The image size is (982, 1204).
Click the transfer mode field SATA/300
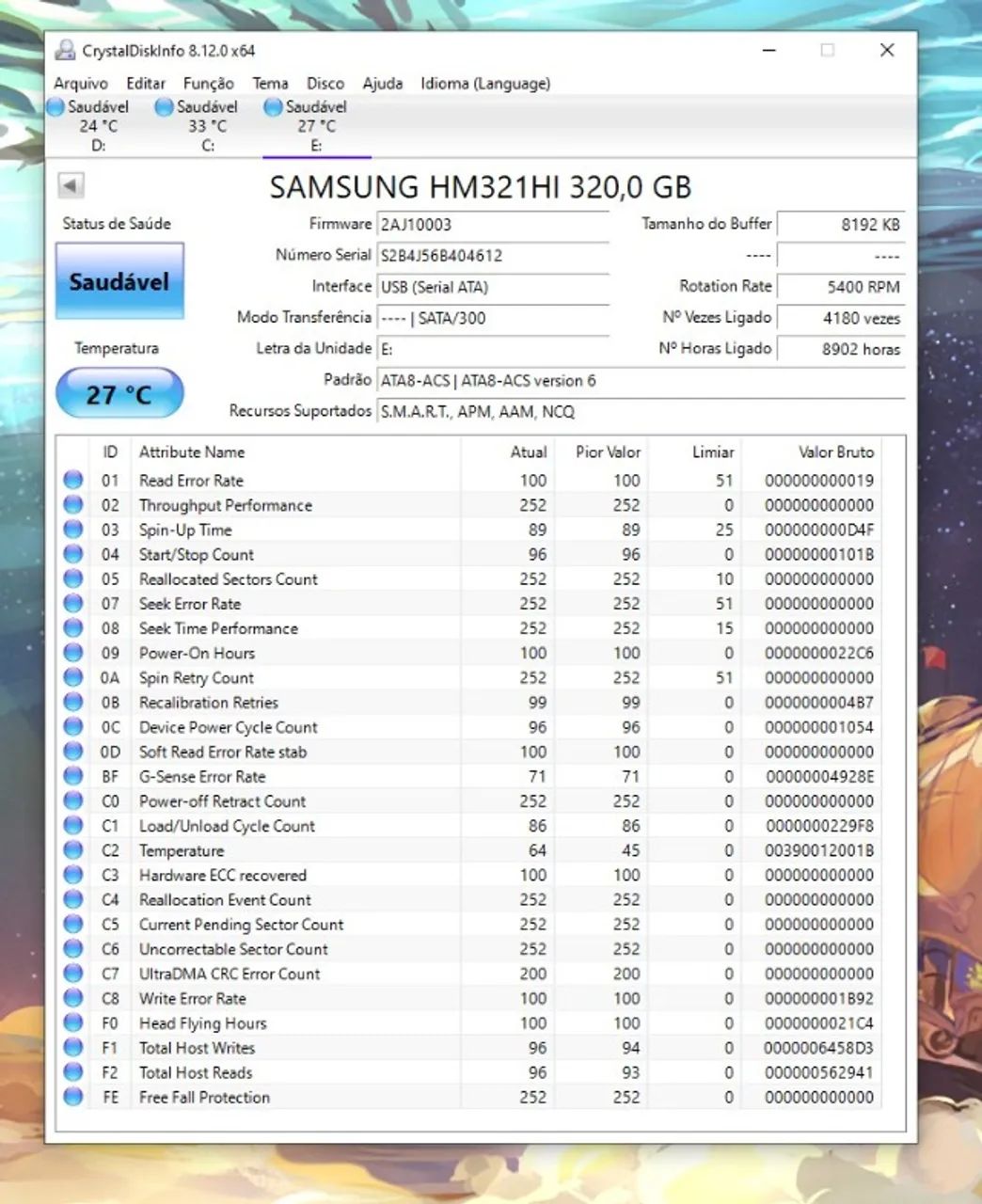click(x=493, y=318)
